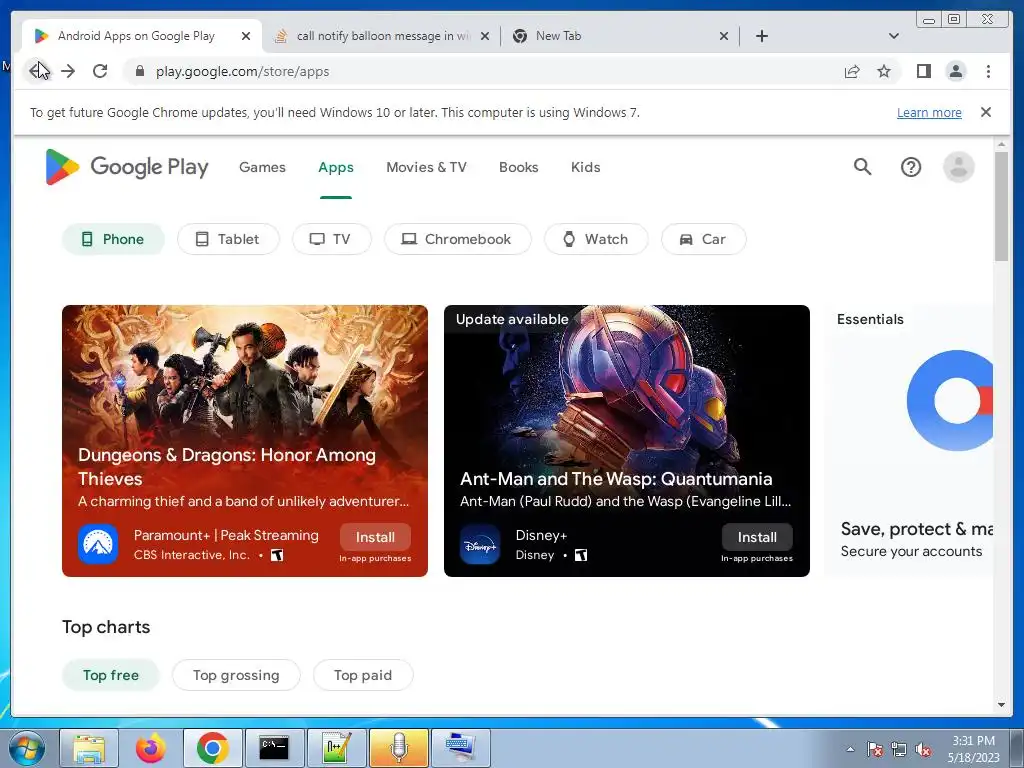
Task: Bookmark this page with the star icon
Action: (884, 71)
